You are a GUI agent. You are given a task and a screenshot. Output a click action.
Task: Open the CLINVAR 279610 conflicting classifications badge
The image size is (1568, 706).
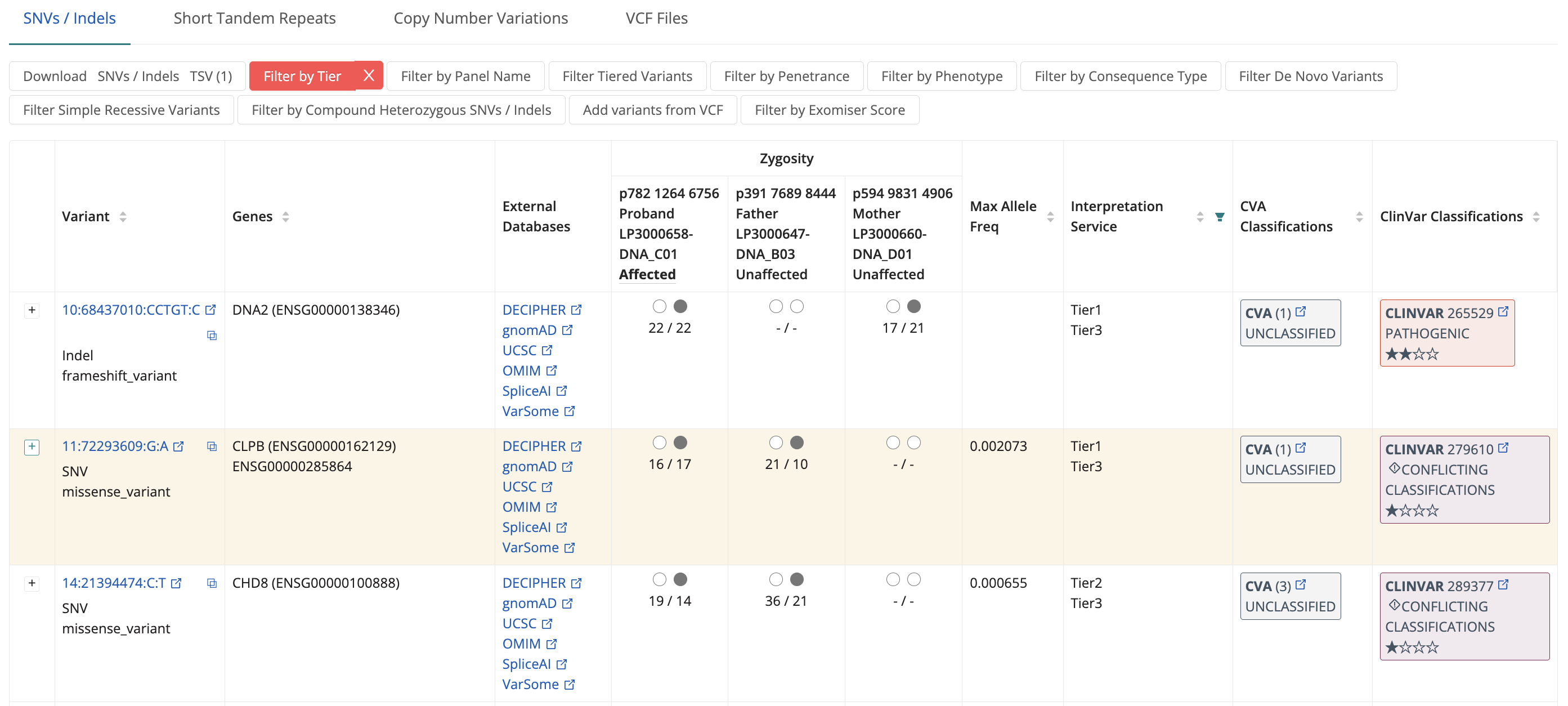1464,480
